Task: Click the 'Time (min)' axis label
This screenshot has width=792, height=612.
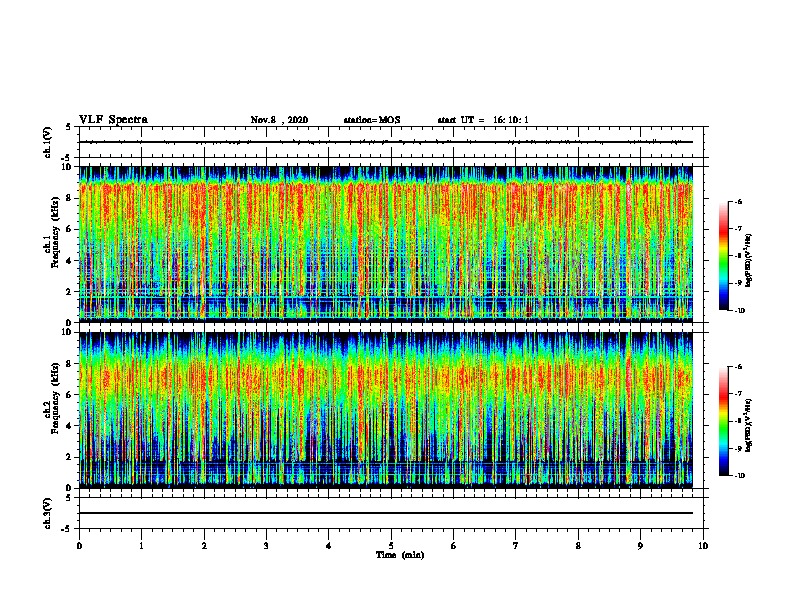Action: point(400,555)
